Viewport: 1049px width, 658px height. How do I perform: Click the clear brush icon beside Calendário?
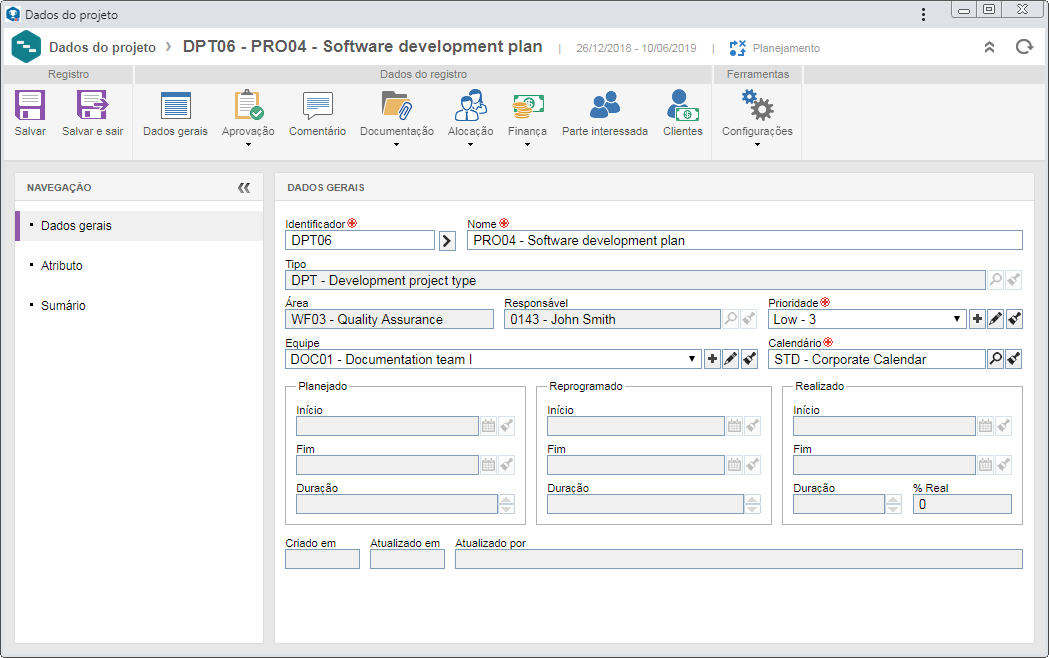click(1014, 359)
